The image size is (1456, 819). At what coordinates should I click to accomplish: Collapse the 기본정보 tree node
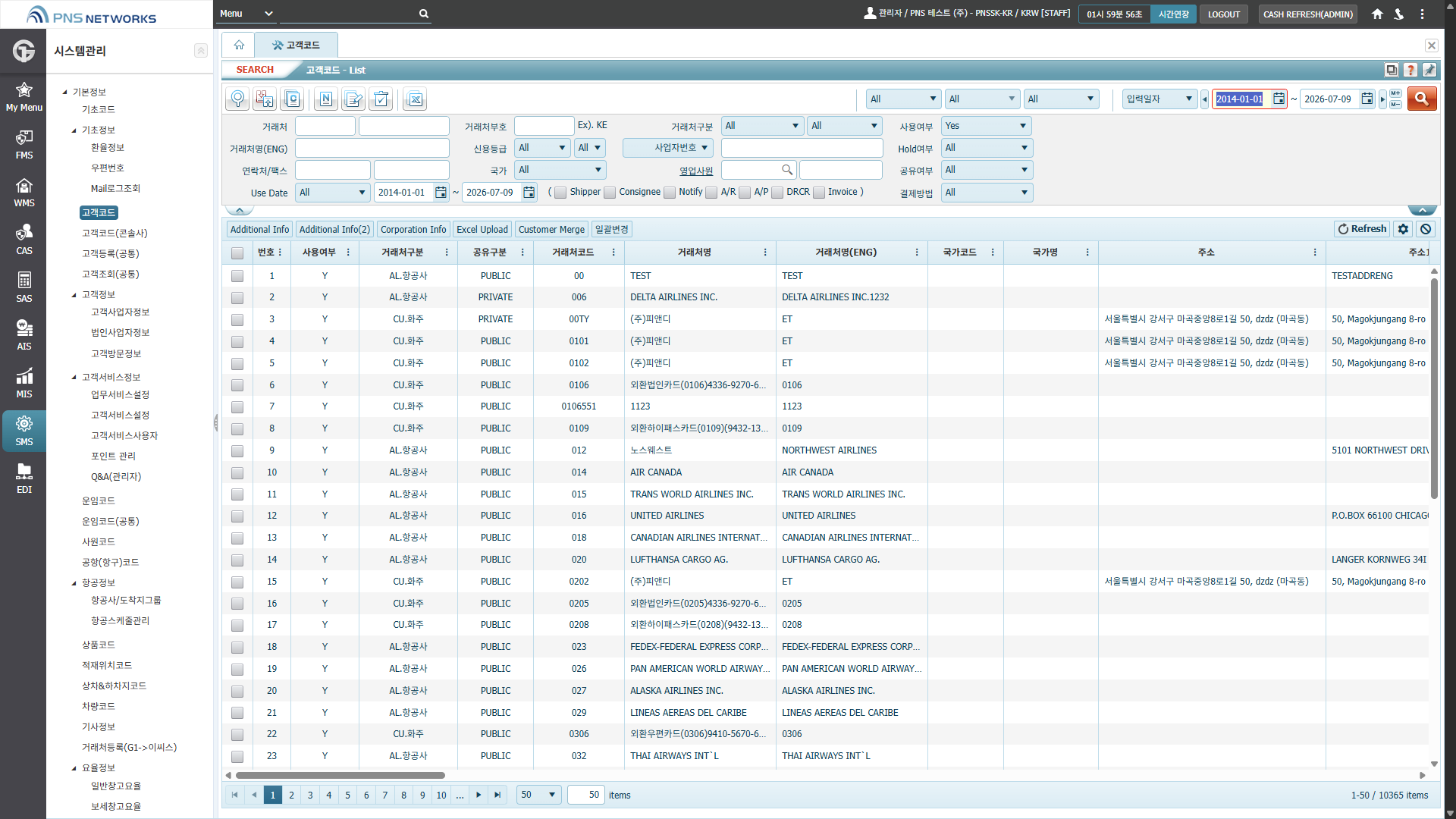point(65,93)
